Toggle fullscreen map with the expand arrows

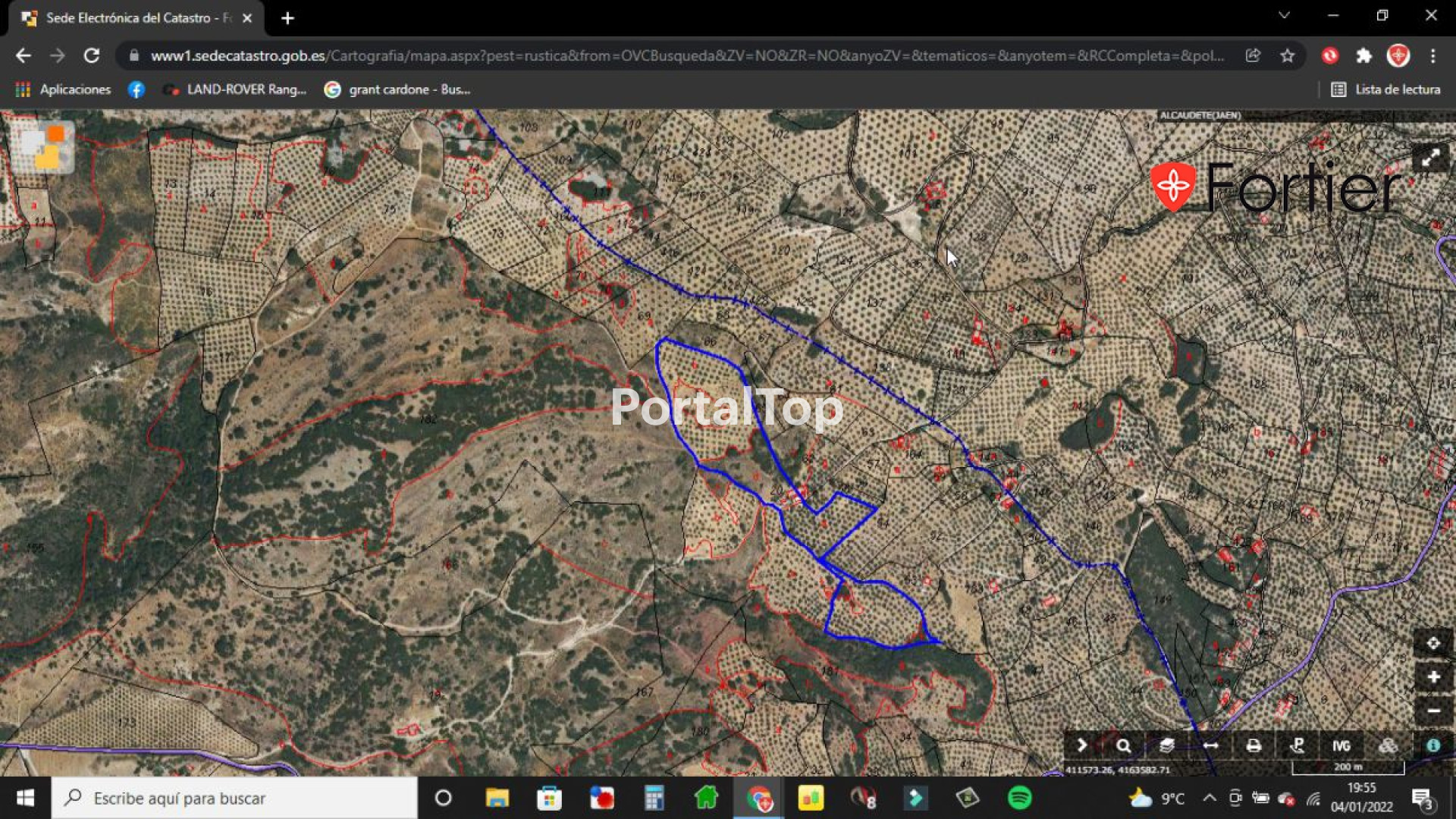(x=1430, y=158)
